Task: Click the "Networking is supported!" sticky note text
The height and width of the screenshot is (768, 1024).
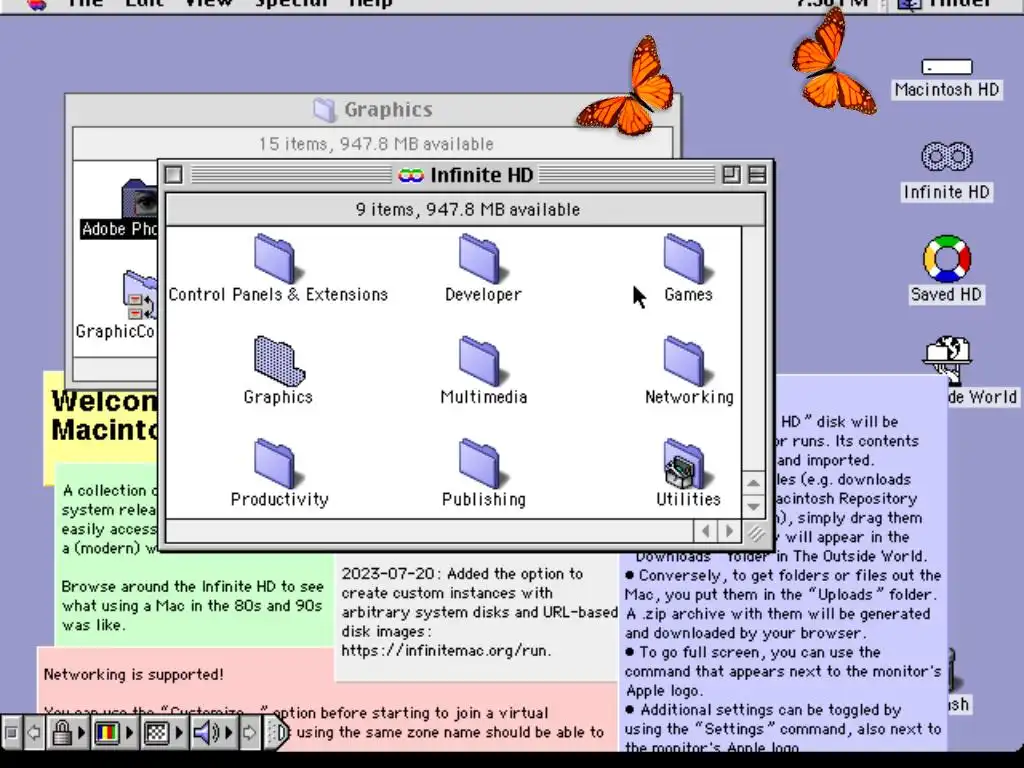Action: 134,675
